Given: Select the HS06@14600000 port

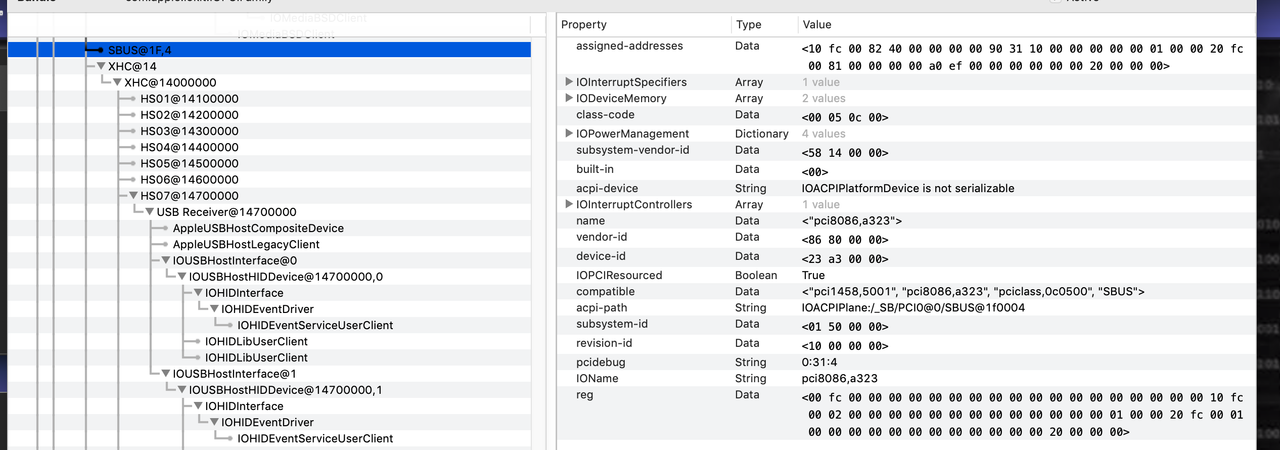Looking at the screenshot, I should [x=189, y=179].
